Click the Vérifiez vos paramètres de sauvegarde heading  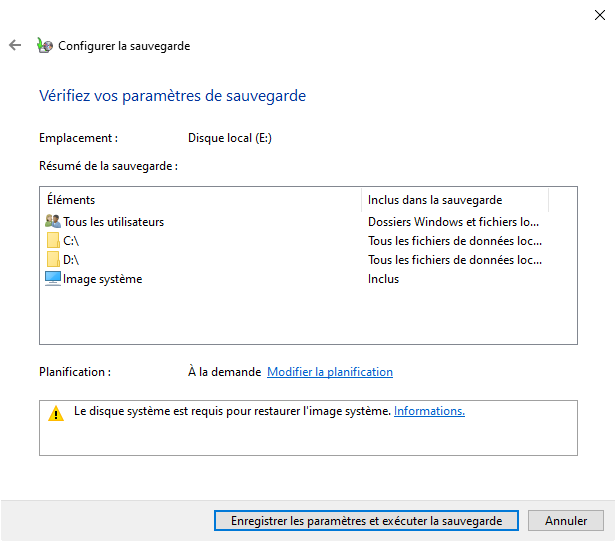(172, 96)
